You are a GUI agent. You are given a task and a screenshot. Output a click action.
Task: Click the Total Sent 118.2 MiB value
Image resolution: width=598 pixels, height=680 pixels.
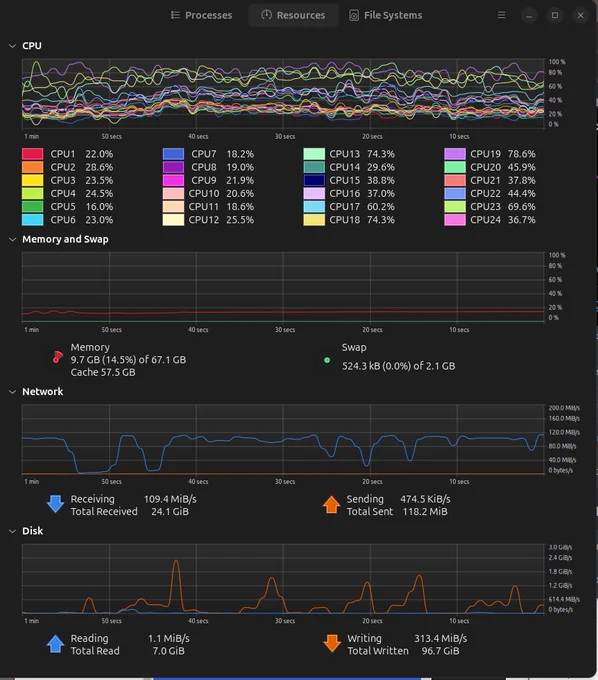(x=425, y=512)
